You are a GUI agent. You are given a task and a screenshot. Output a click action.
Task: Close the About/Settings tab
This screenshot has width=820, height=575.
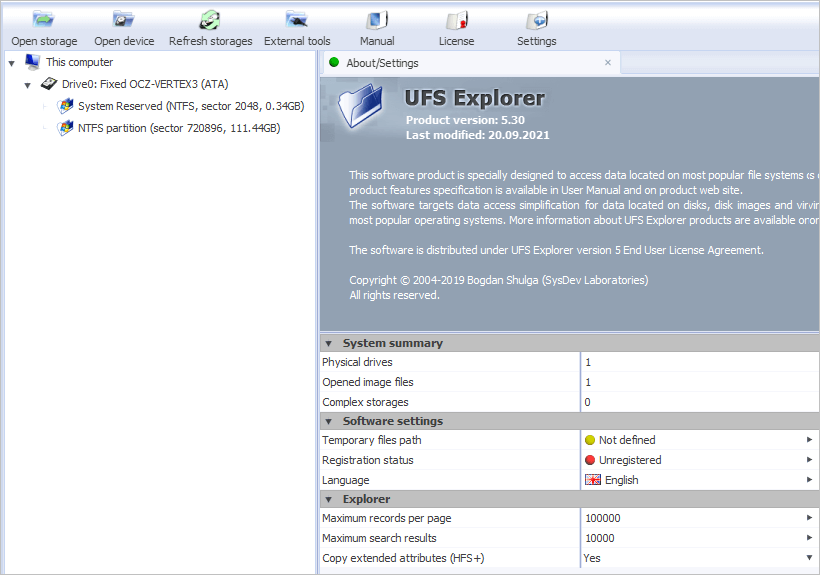pyautogui.click(x=608, y=63)
